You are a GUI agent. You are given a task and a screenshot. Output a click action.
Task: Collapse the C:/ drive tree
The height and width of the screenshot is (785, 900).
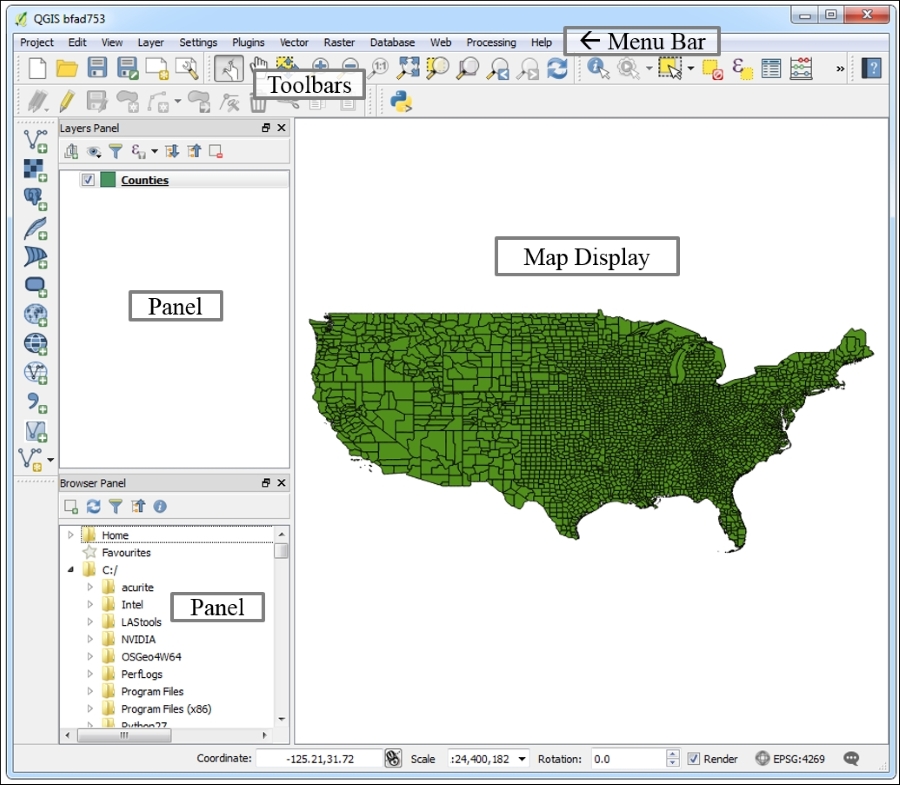[71, 570]
